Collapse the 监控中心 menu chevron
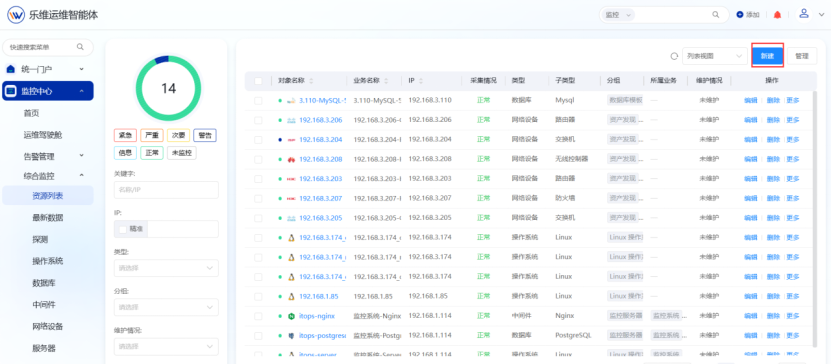This screenshot has width=831, height=364. (82, 91)
